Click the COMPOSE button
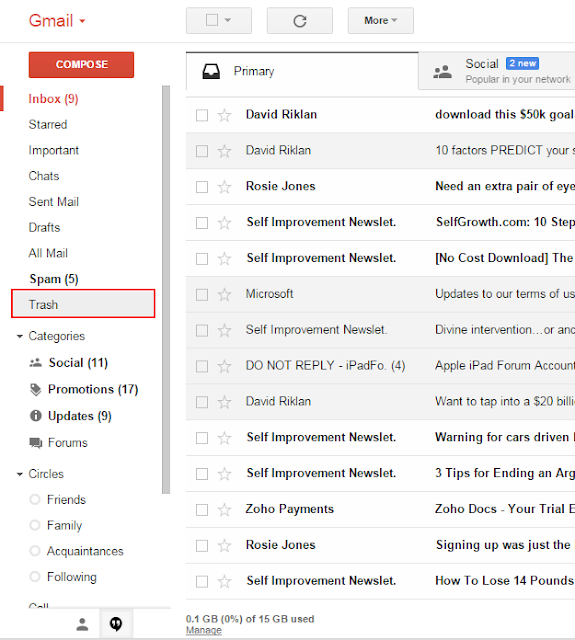 pos(81,64)
